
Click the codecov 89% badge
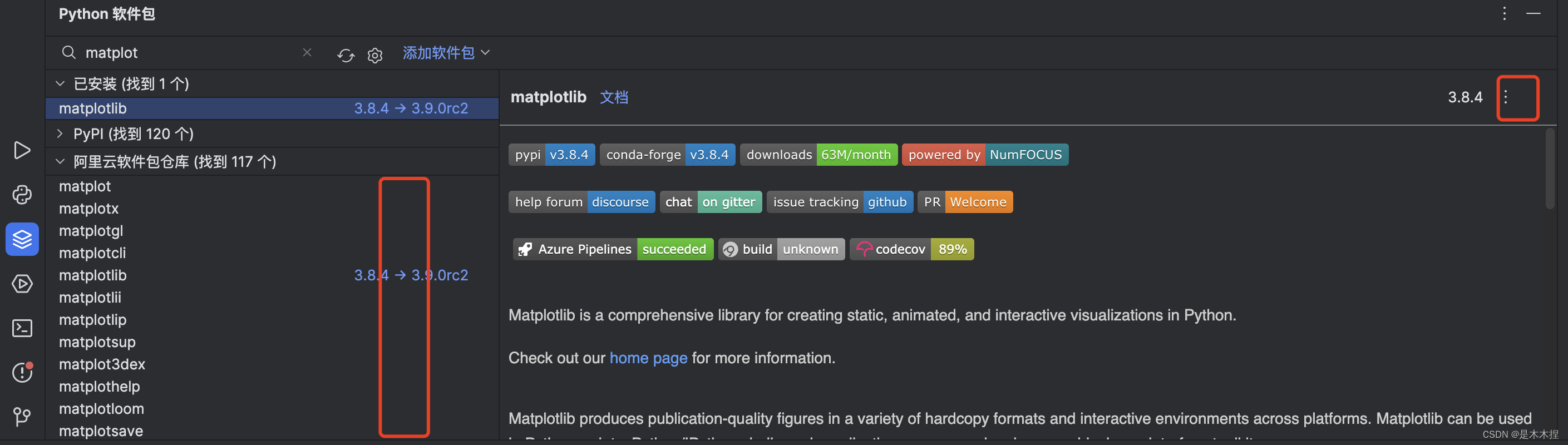pos(911,249)
